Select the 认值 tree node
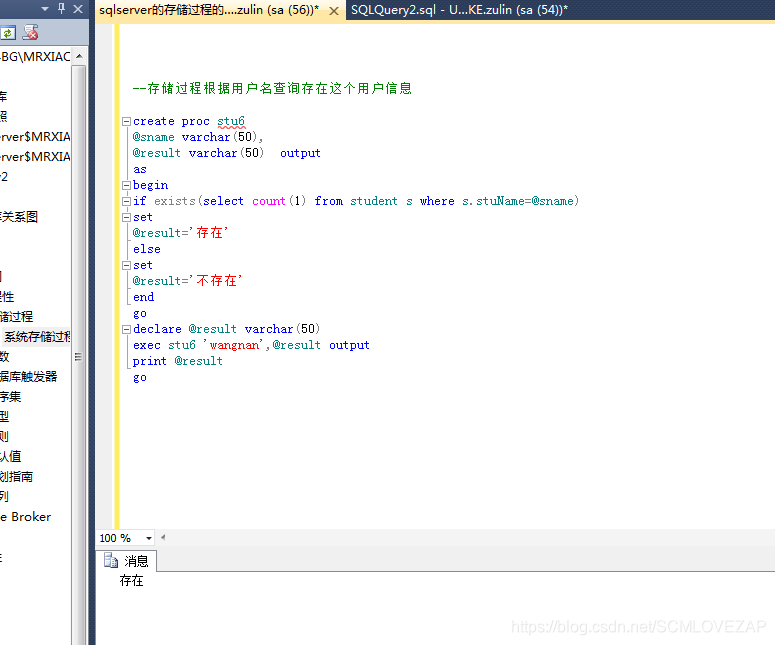Image resolution: width=775 pixels, height=645 pixels. 10,456
